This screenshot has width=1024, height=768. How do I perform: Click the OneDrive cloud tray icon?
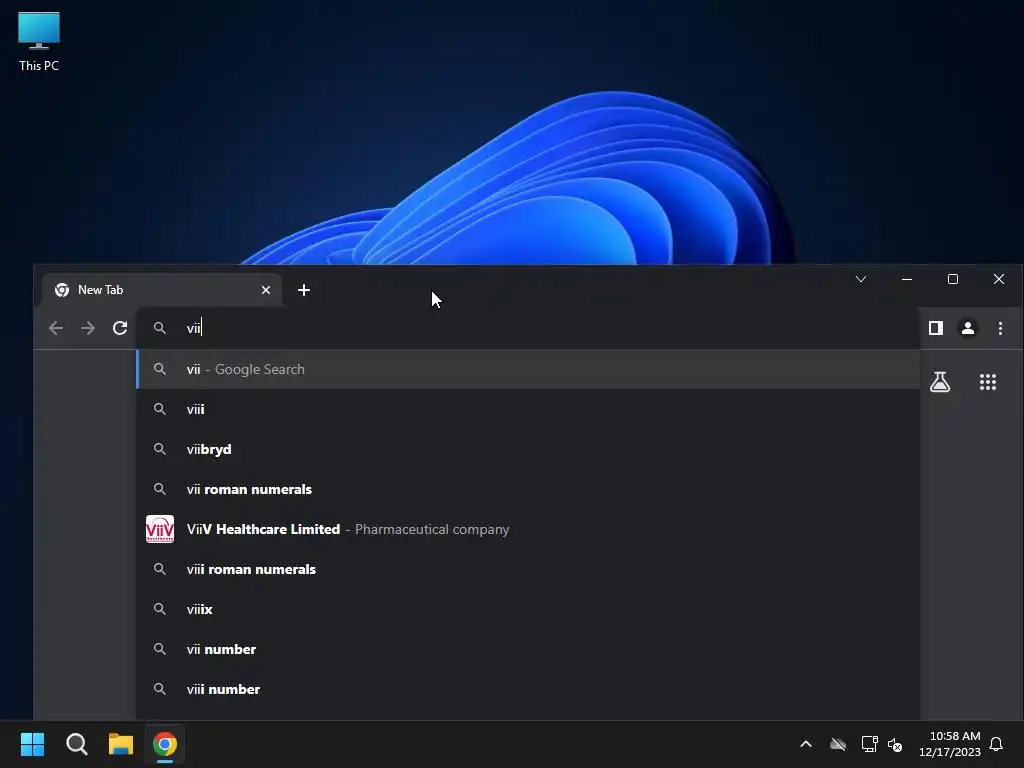(x=838, y=744)
